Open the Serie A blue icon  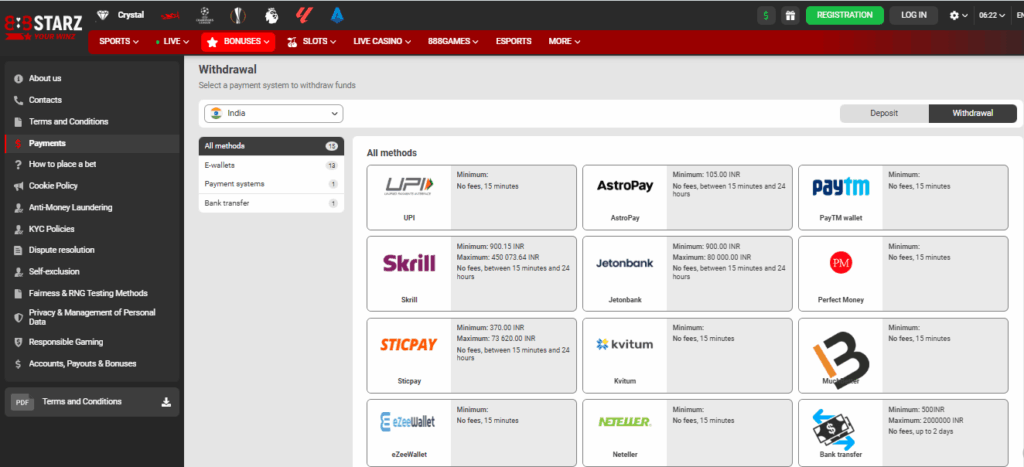tap(337, 15)
